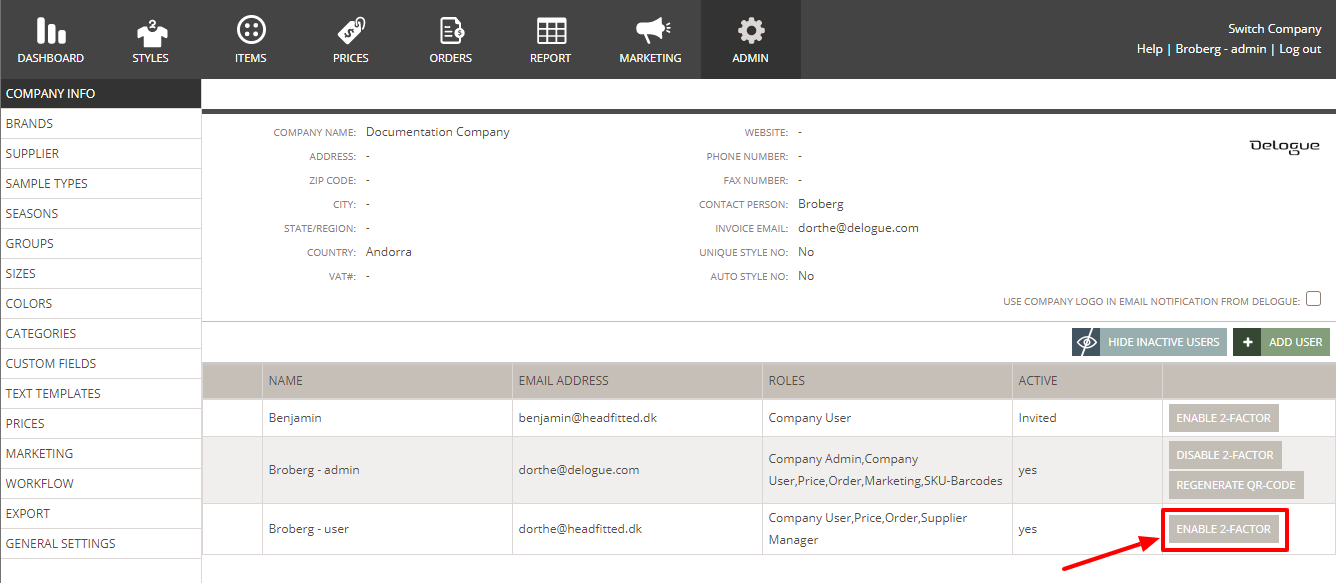Check use company logo in email notification
Image resolution: width=1336 pixels, height=583 pixels.
(1313, 299)
